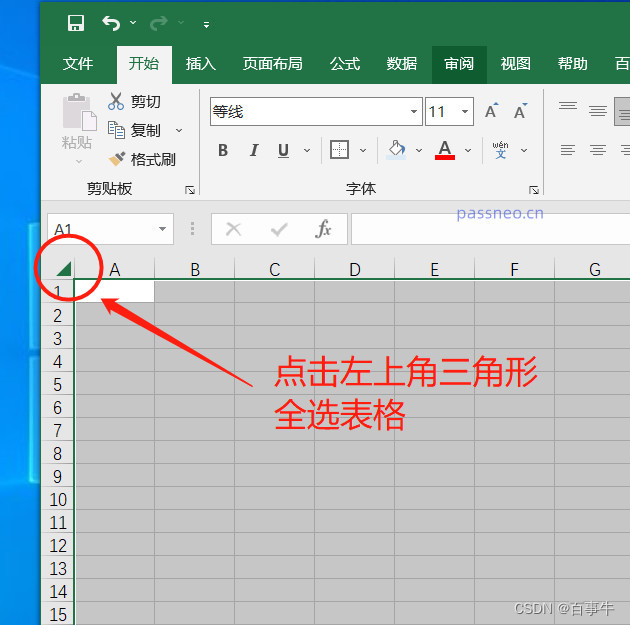Apply fill color with paint bucket
This screenshot has width=630, height=625.
point(397,150)
